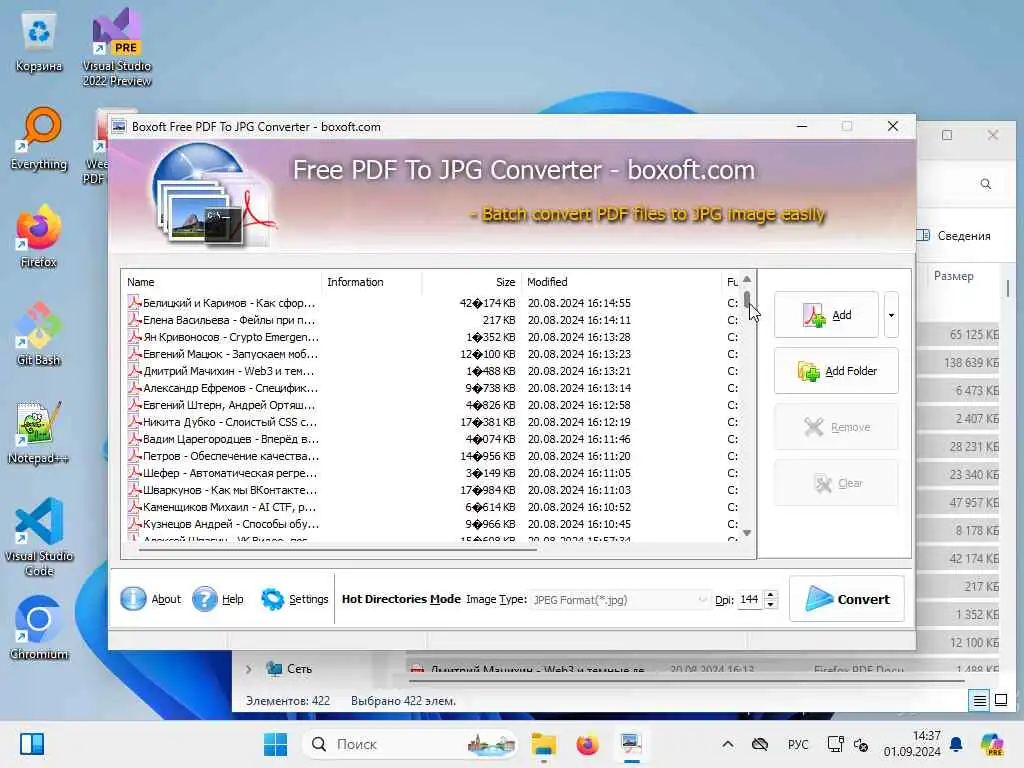Viewport: 1024px width, 768px height.
Task: Switch input language via РУС indicator
Action: point(798,744)
